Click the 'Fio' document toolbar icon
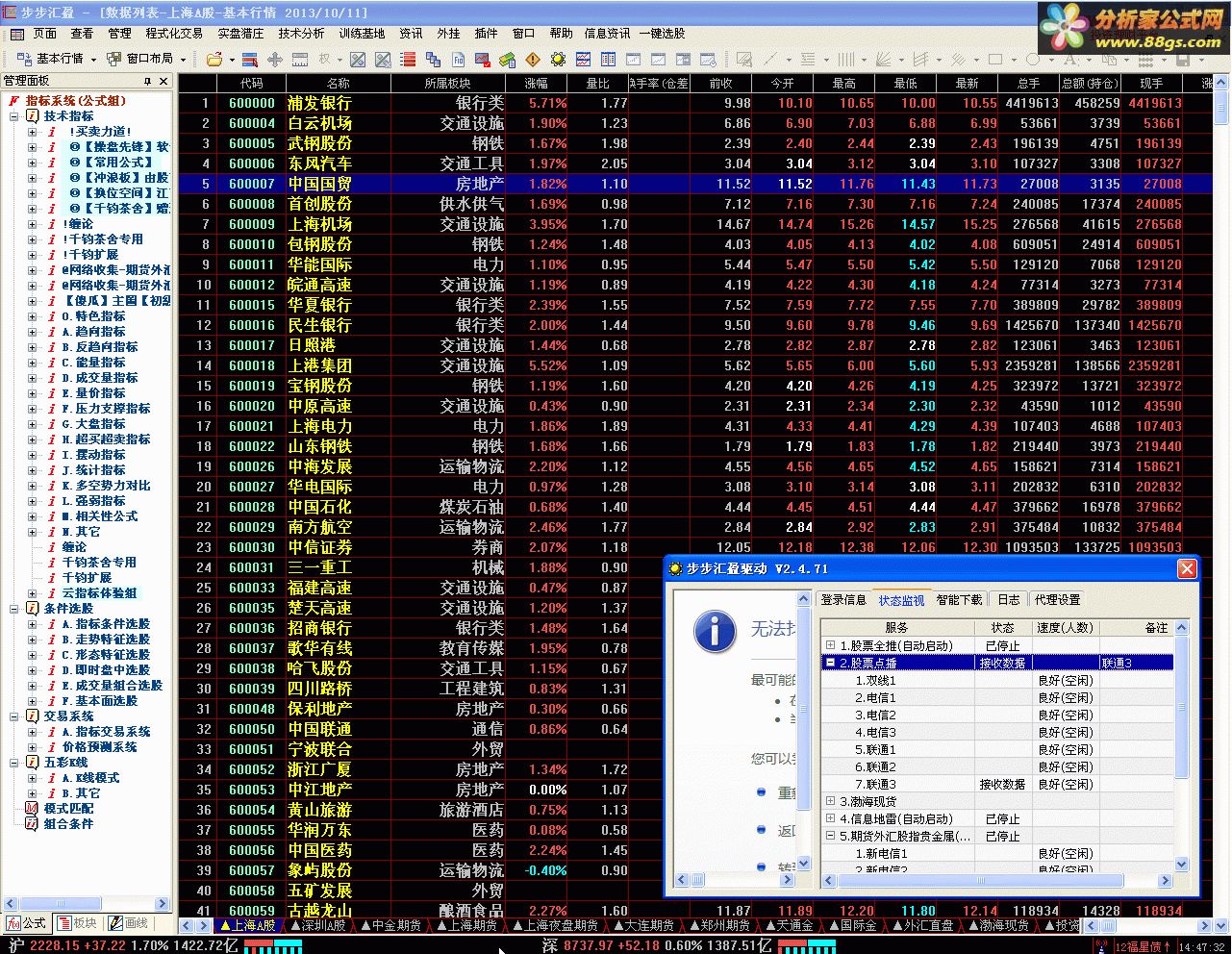The image size is (1232, 954). click(458, 60)
